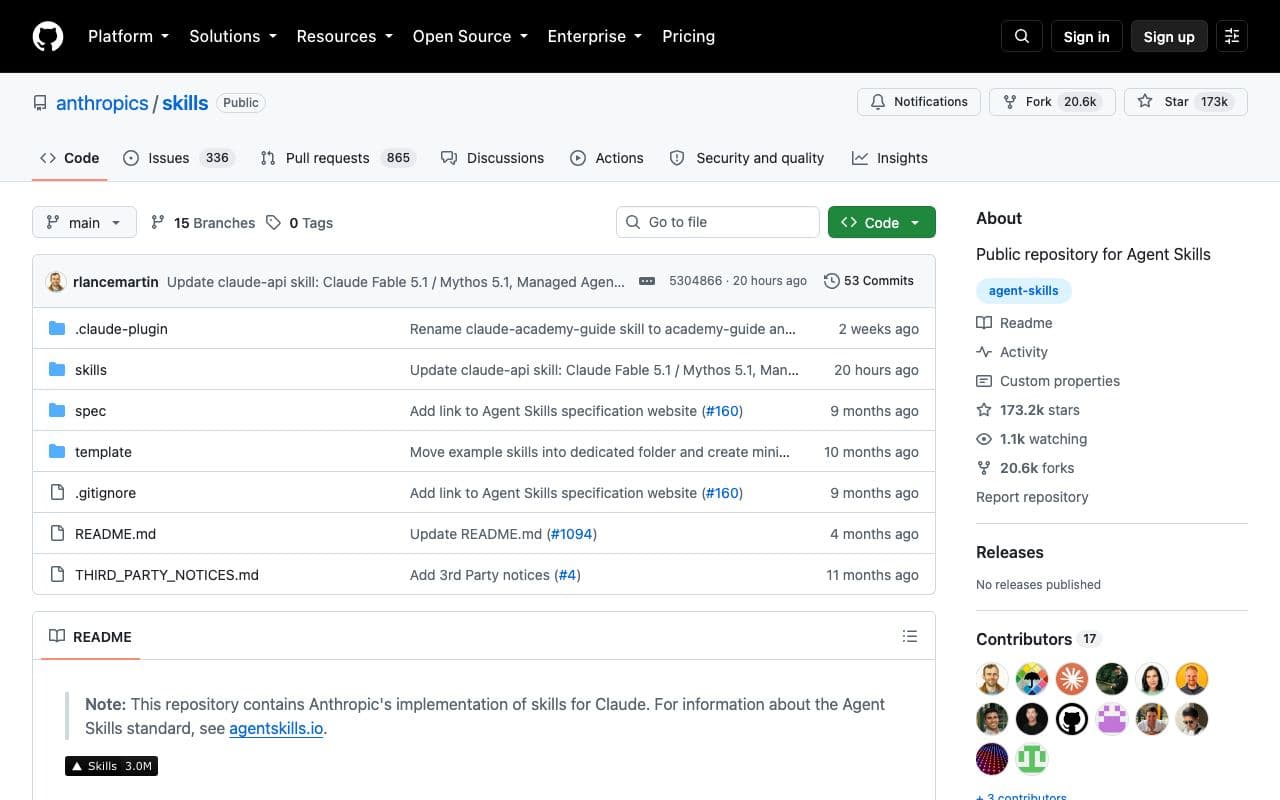Click the Skills 3.0M badge

point(111,766)
